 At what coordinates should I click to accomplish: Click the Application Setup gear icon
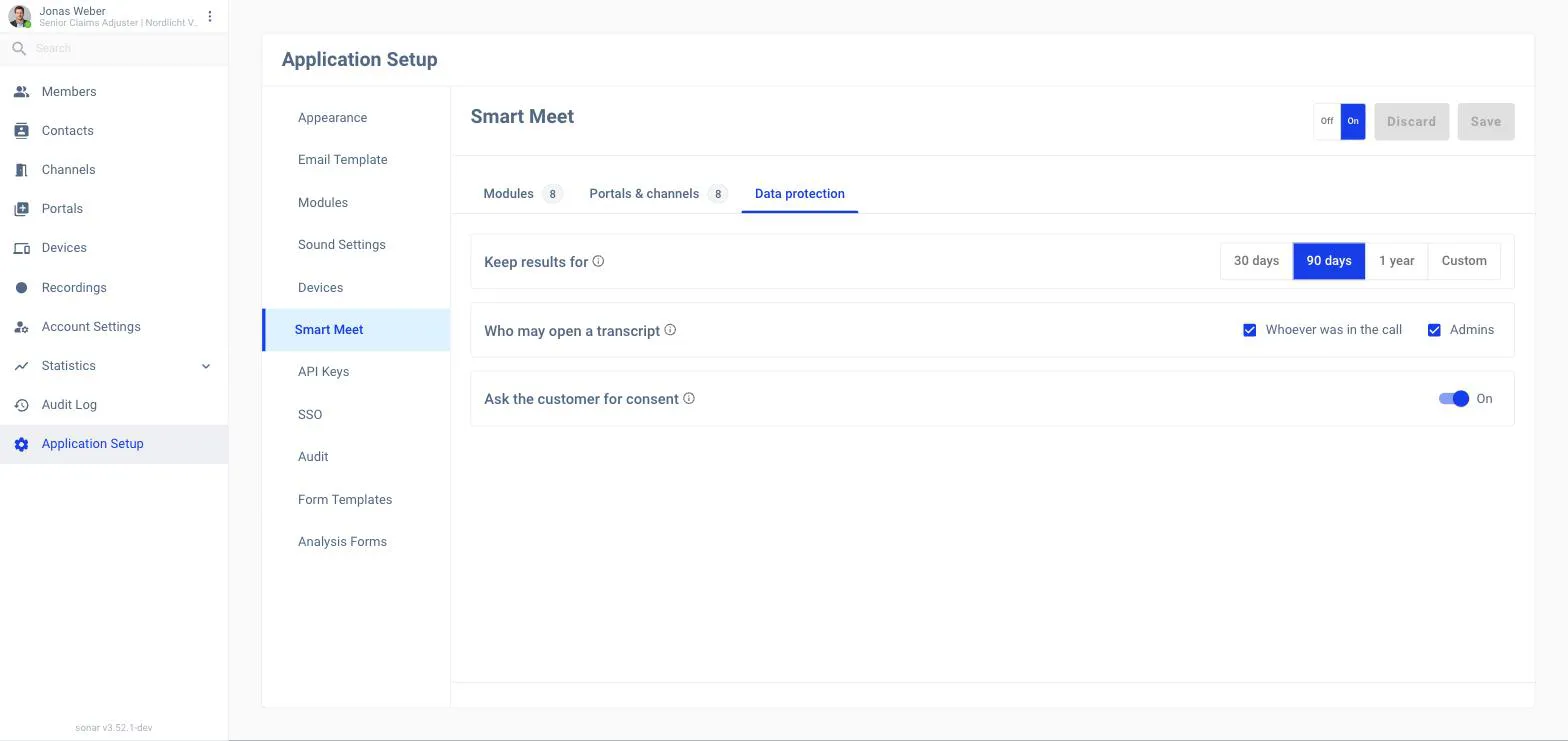click(21, 444)
